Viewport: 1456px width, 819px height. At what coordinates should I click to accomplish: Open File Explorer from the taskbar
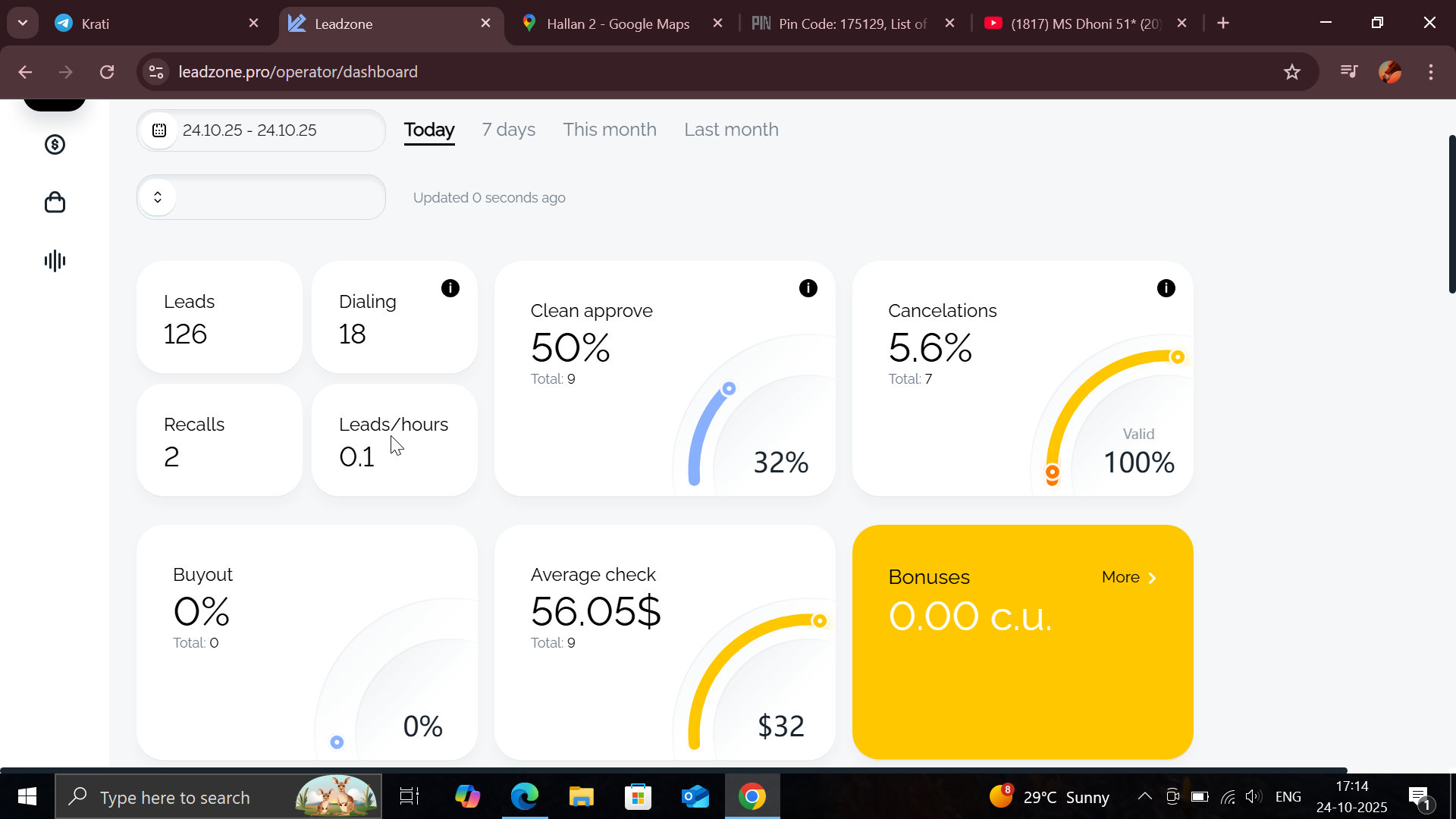pos(582,797)
